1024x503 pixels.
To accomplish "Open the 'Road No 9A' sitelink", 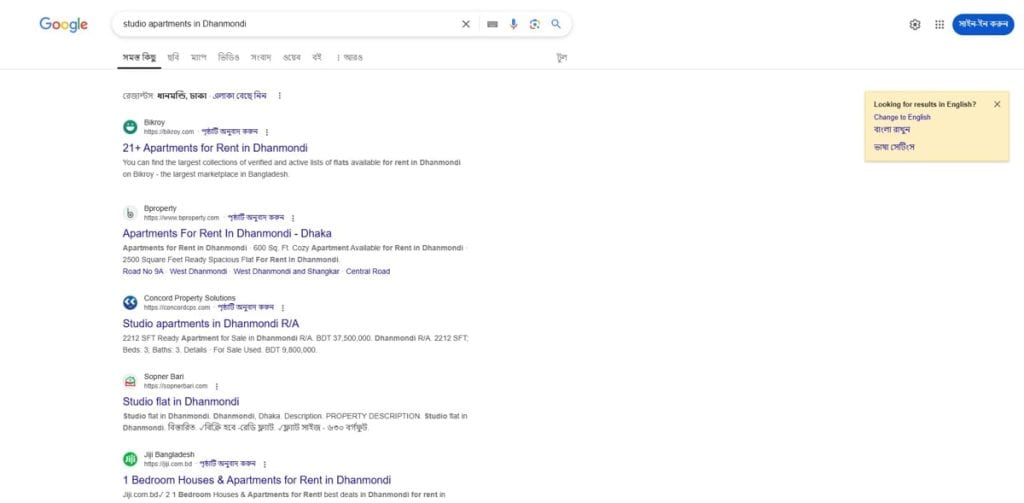I will click(x=143, y=271).
